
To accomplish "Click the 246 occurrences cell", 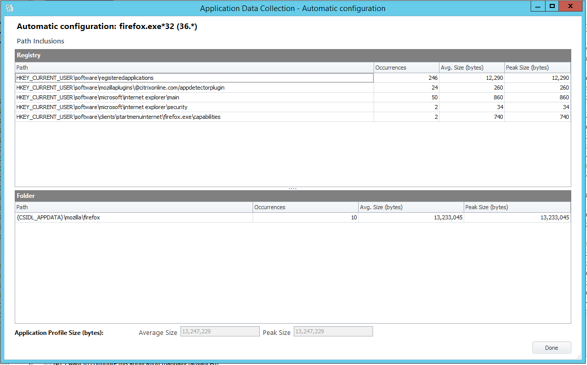I will (406, 78).
